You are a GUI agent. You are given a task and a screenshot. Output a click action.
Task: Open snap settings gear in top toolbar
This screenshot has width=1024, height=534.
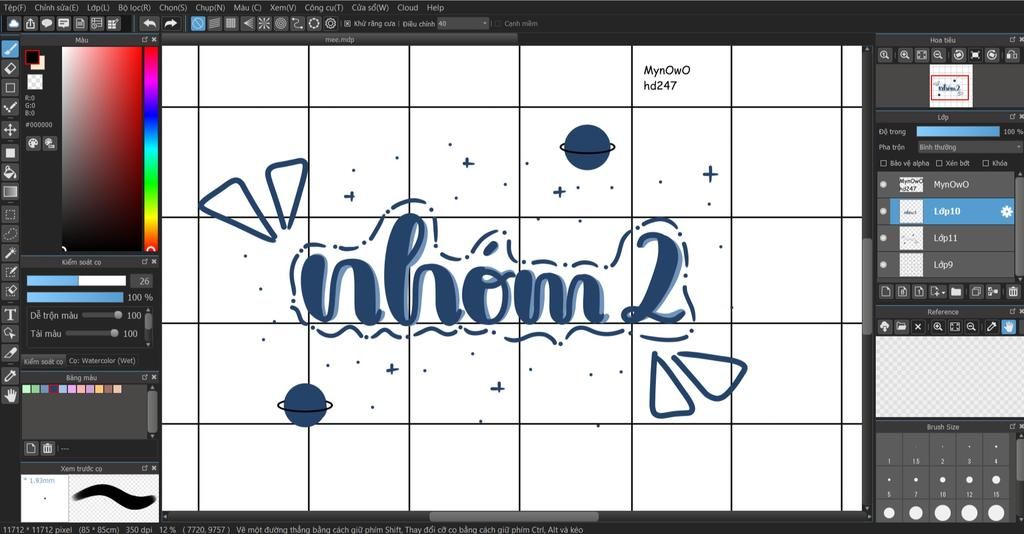click(x=330, y=24)
